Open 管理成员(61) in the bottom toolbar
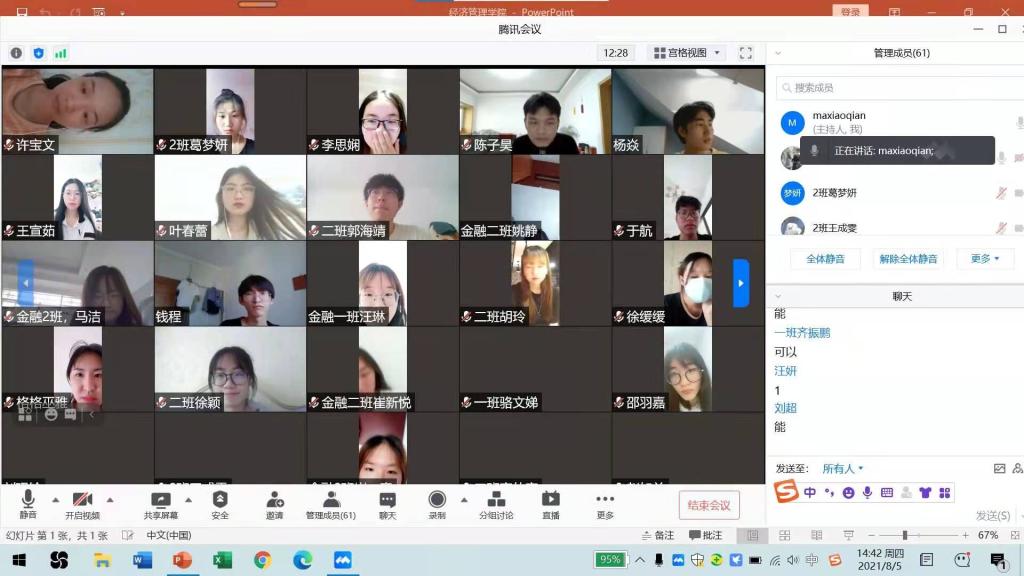 pos(330,504)
